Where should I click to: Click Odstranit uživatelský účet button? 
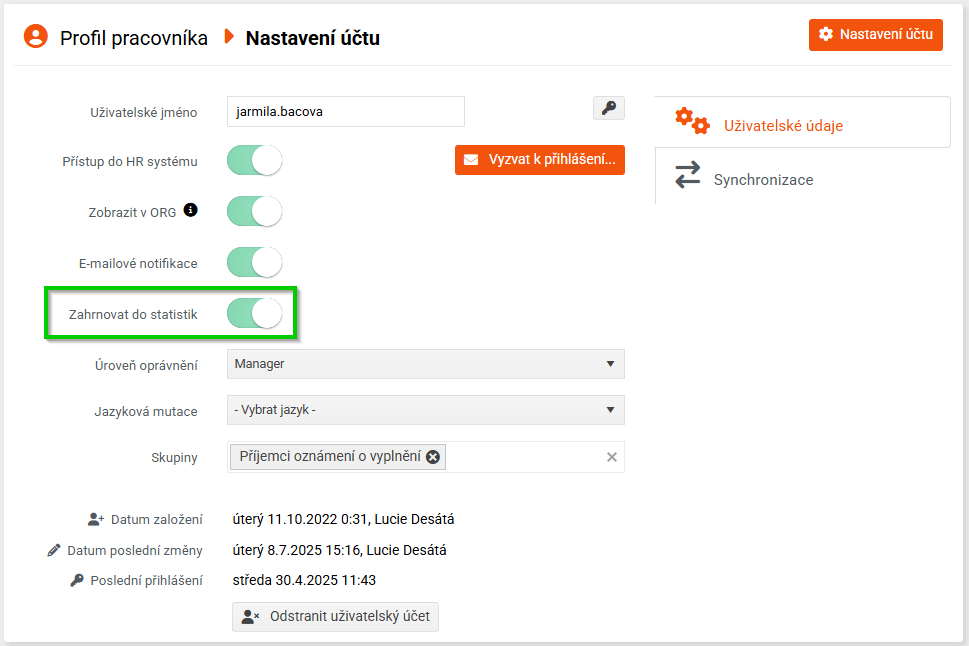pyautogui.click(x=336, y=617)
